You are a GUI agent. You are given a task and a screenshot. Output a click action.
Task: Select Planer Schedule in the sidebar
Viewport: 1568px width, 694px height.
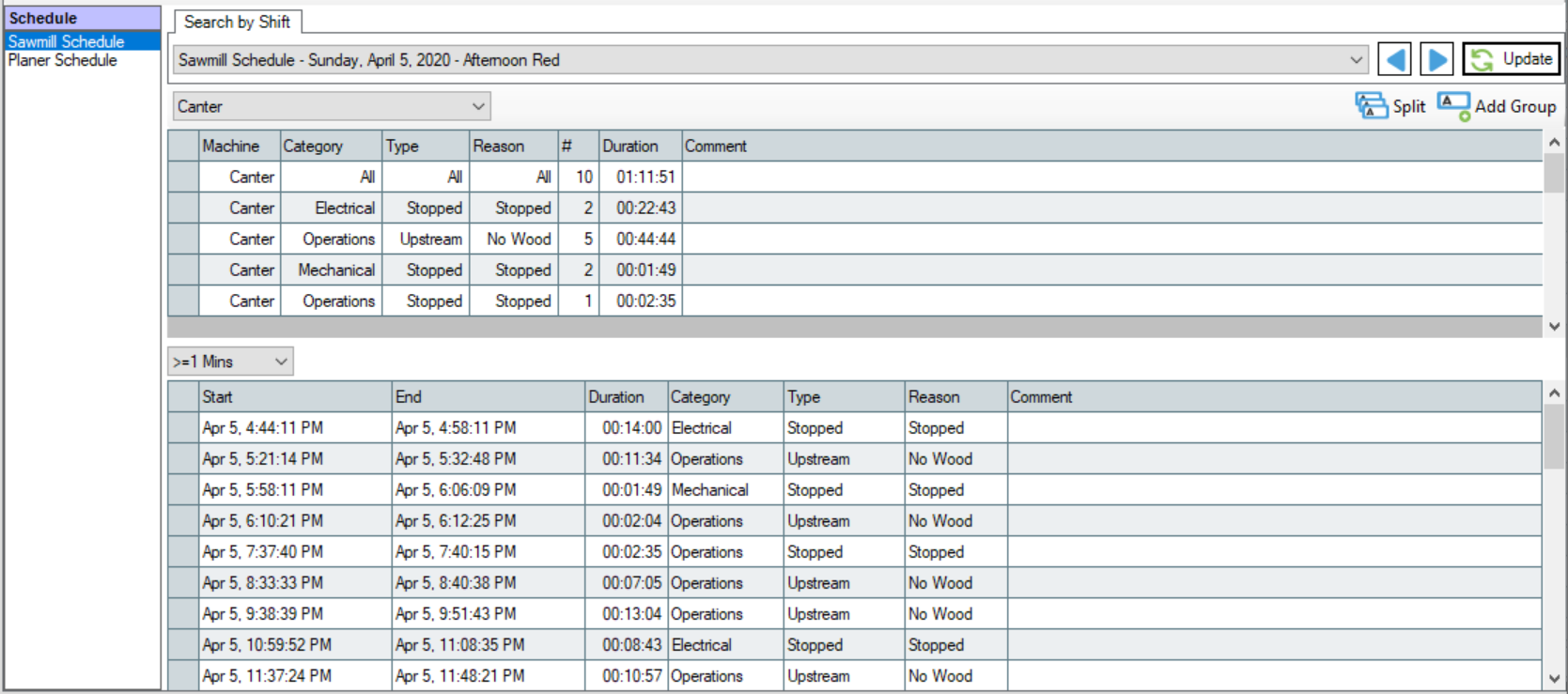tap(63, 60)
